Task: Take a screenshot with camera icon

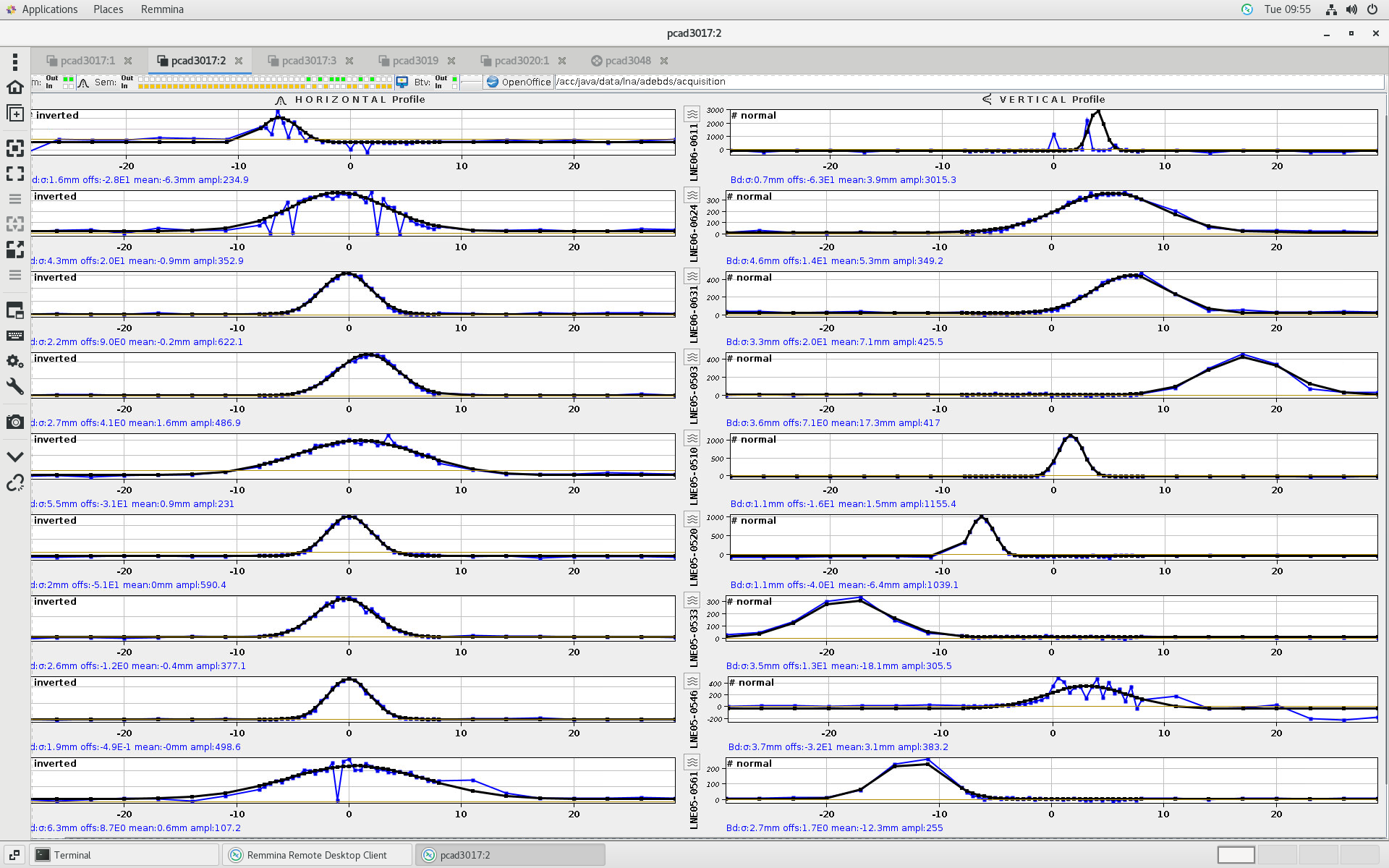Action: coord(14,422)
